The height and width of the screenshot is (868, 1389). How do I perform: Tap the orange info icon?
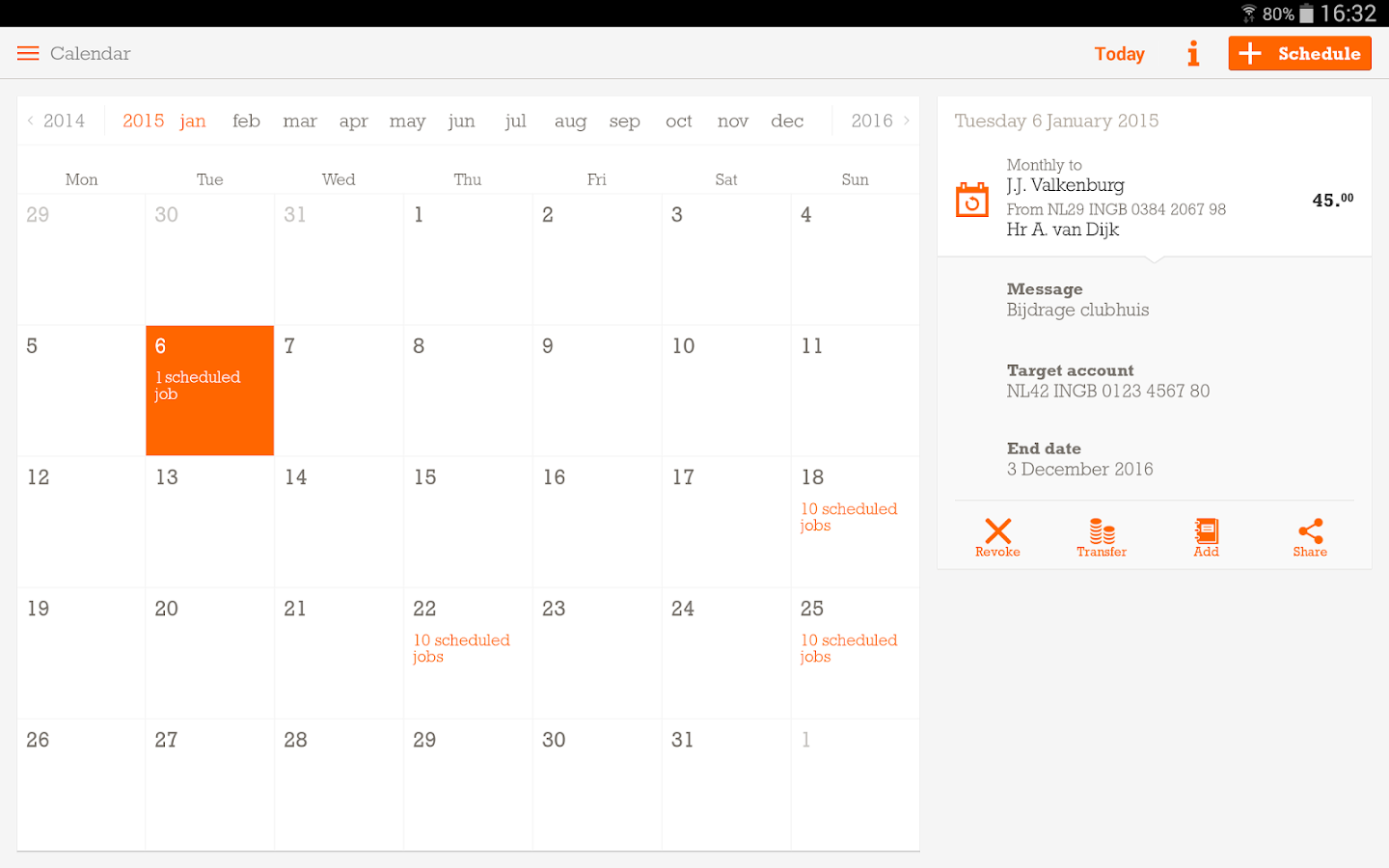pyautogui.click(x=1193, y=53)
